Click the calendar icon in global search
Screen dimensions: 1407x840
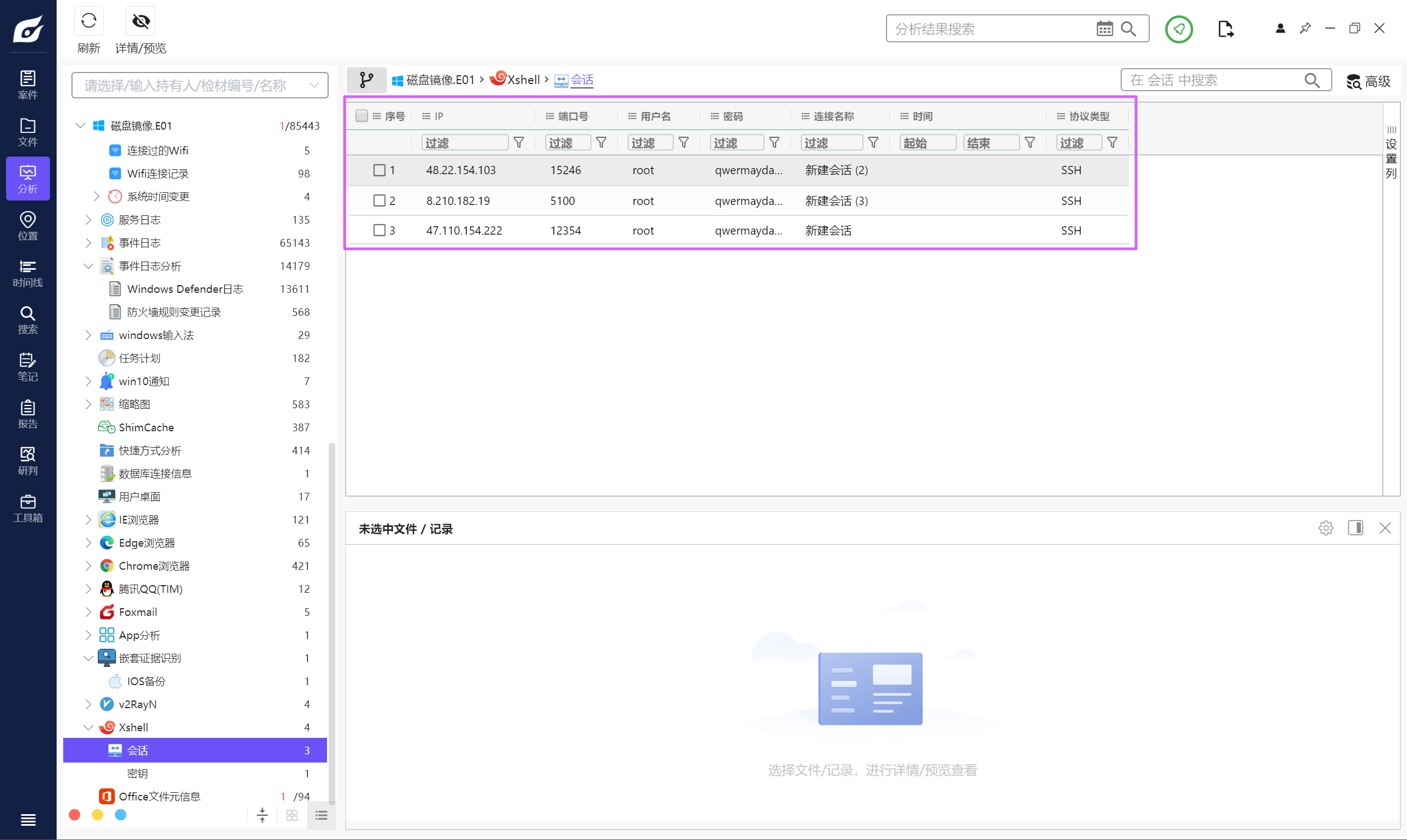[1104, 29]
